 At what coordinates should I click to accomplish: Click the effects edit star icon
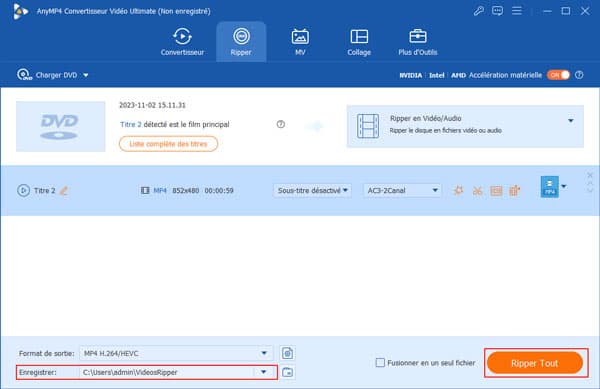tap(458, 190)
